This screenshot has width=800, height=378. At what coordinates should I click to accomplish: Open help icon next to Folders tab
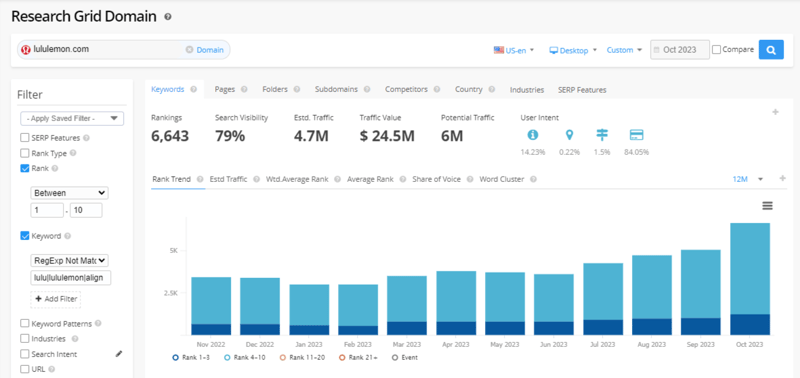[296, 89]
